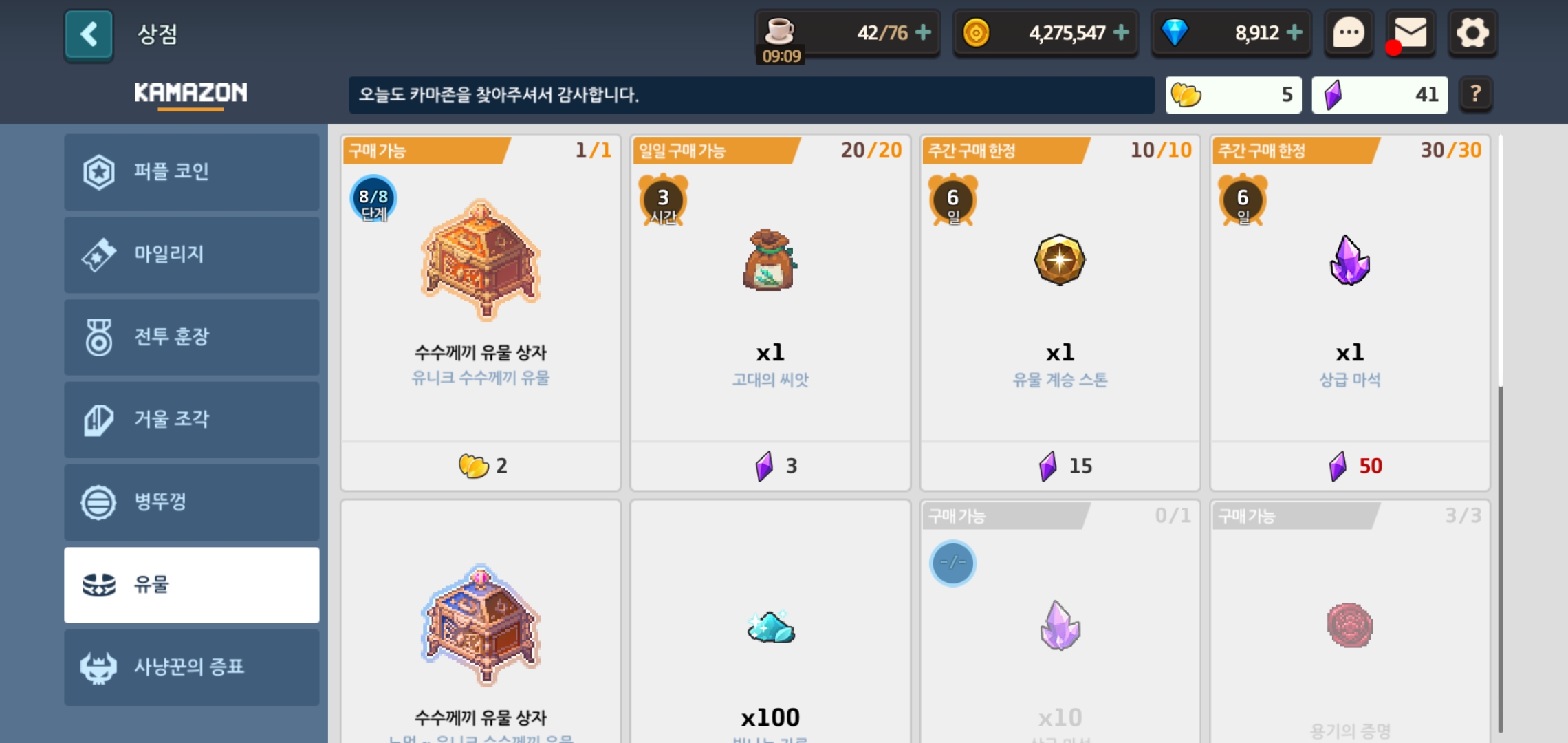The image size is (1568, 743).
Task: Buy 고대의 씨앗 for 3 crystals
Action: (x=770, y=466)
